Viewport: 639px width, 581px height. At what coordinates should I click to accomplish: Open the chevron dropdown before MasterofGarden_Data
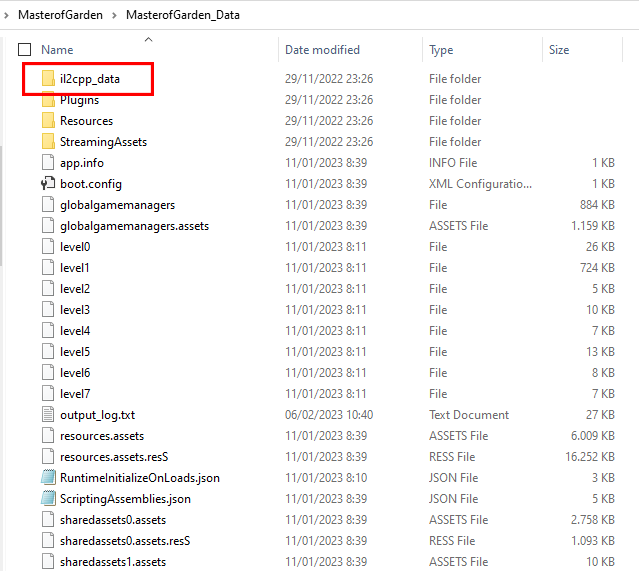(115, 15)
